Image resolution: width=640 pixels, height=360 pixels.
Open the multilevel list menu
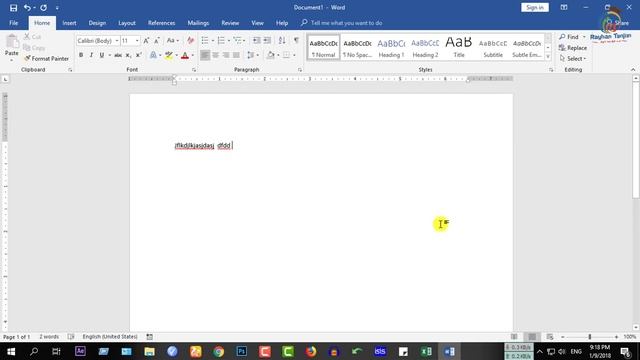click(238, 40)
